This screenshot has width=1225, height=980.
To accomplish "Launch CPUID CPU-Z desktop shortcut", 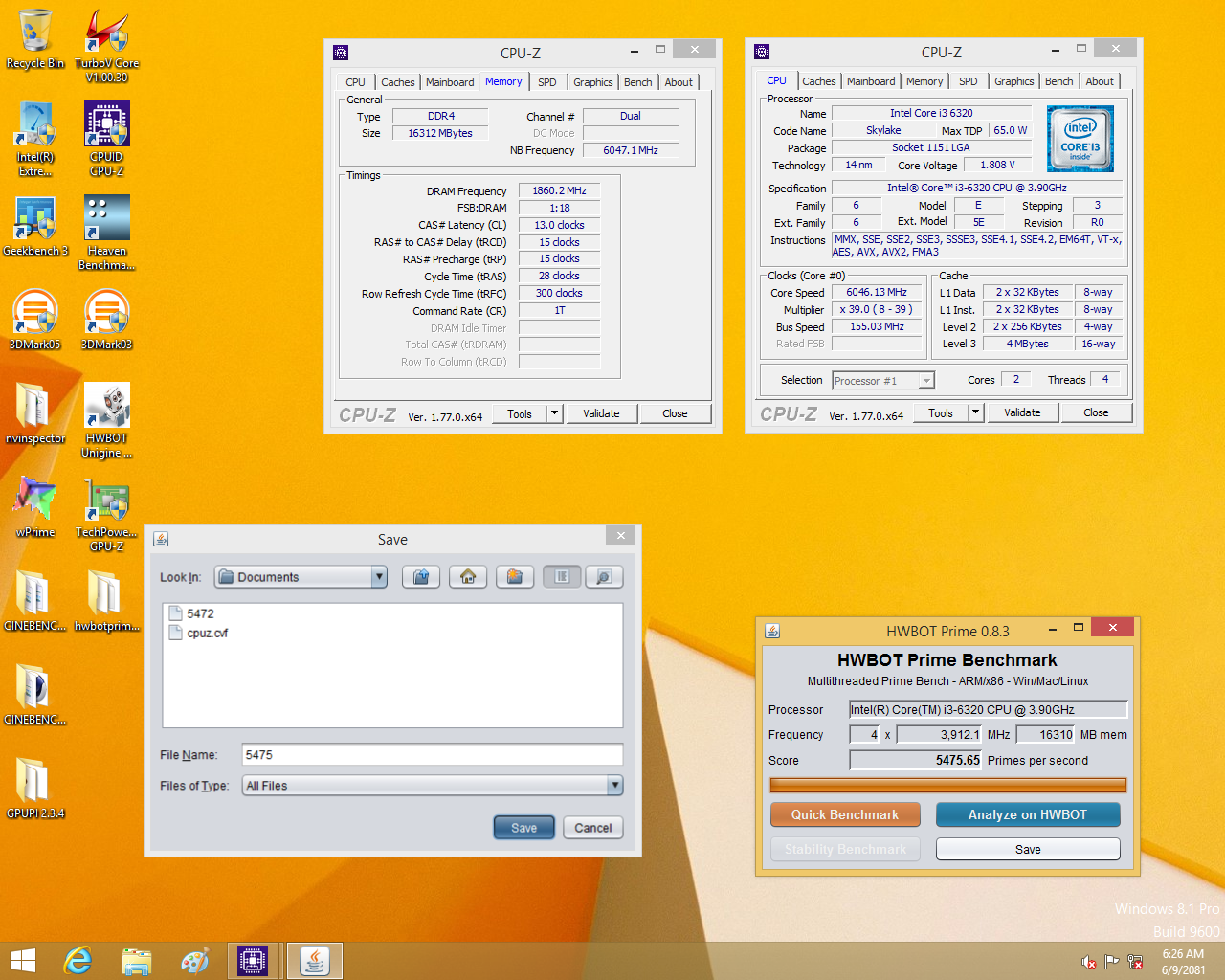I will (x=106, y=139).
